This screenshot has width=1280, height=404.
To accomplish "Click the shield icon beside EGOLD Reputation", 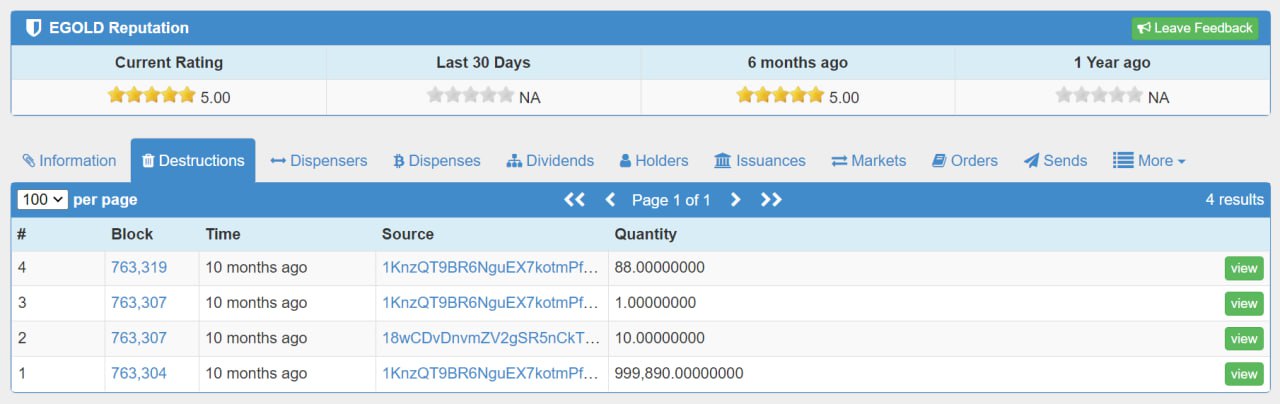I will (x=33, y=28).
